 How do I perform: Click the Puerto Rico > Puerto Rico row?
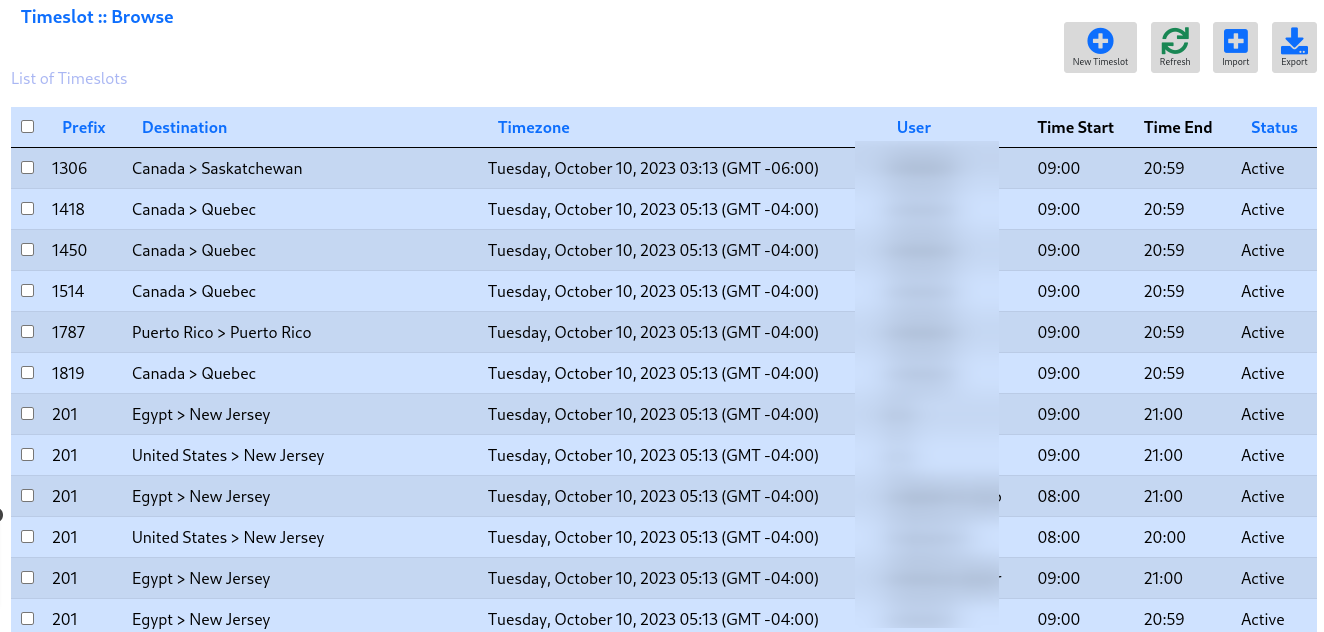click(x=664, y=332)
